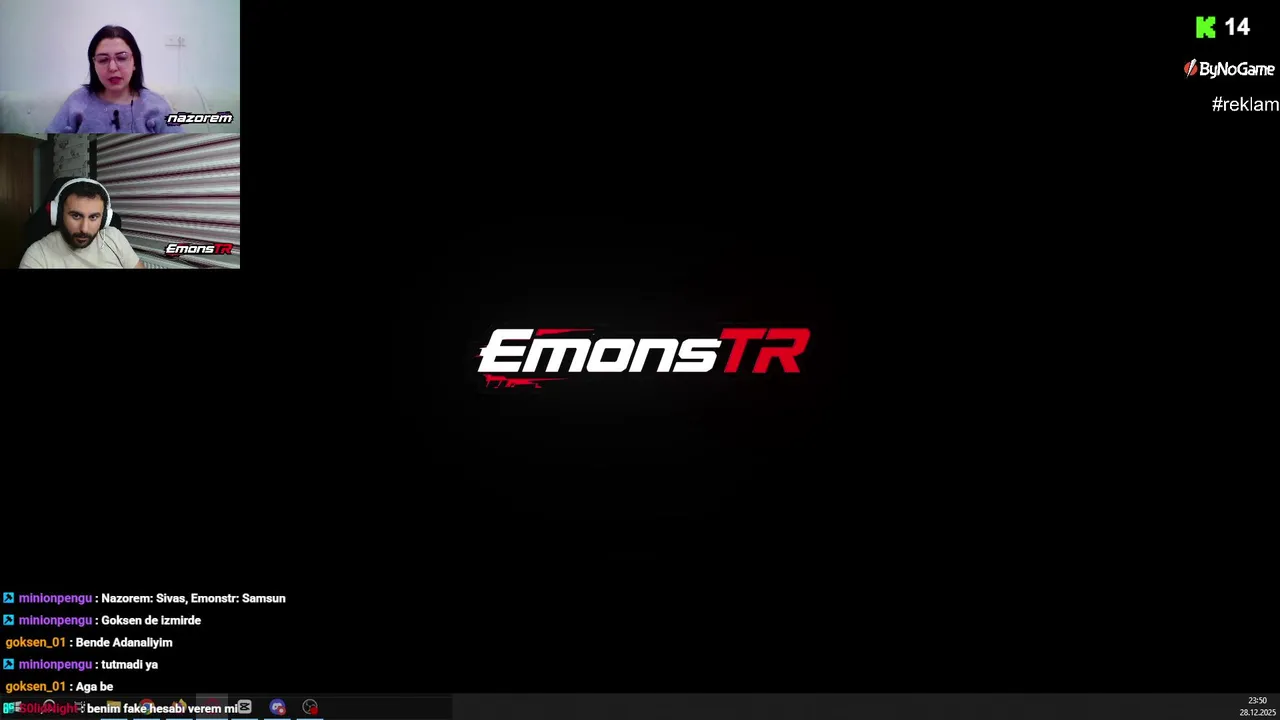Click the '#reklam' hashtag text
This screenshot has width=1280, height=720.
click(x=1245, y=104)
